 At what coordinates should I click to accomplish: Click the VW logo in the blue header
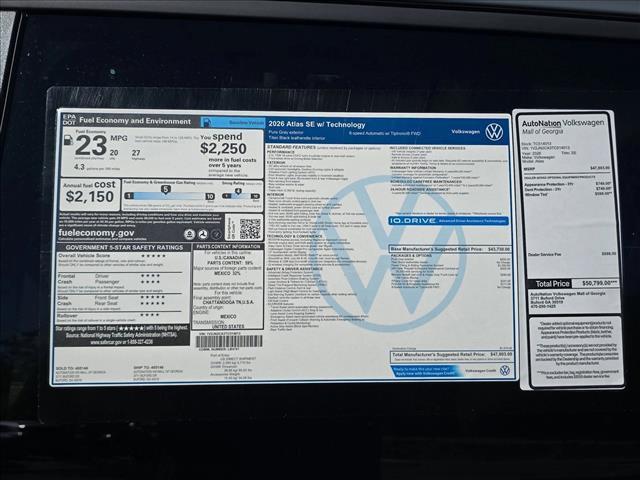tap(494, 132)
